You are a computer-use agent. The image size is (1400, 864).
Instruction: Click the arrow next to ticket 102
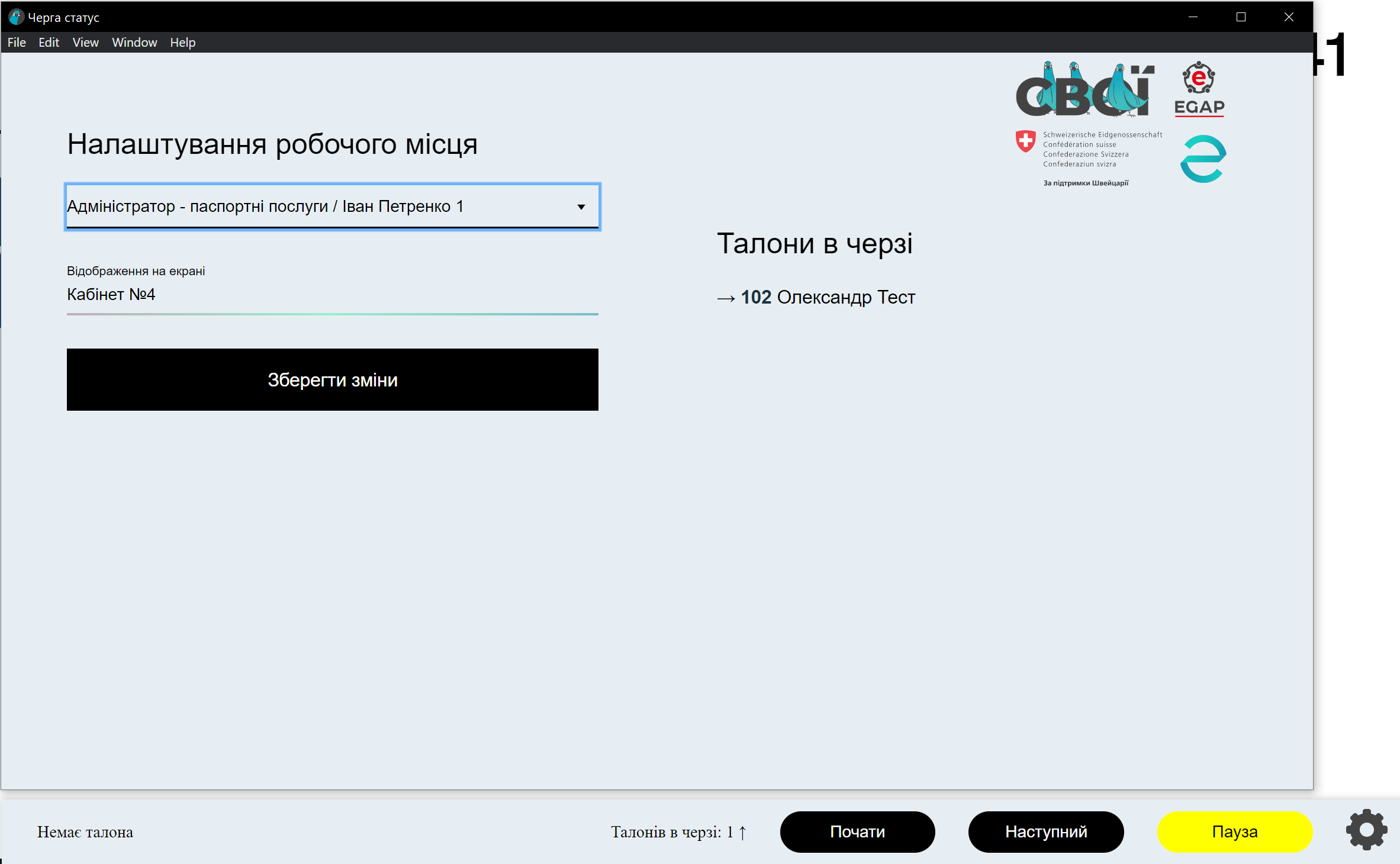726,298
